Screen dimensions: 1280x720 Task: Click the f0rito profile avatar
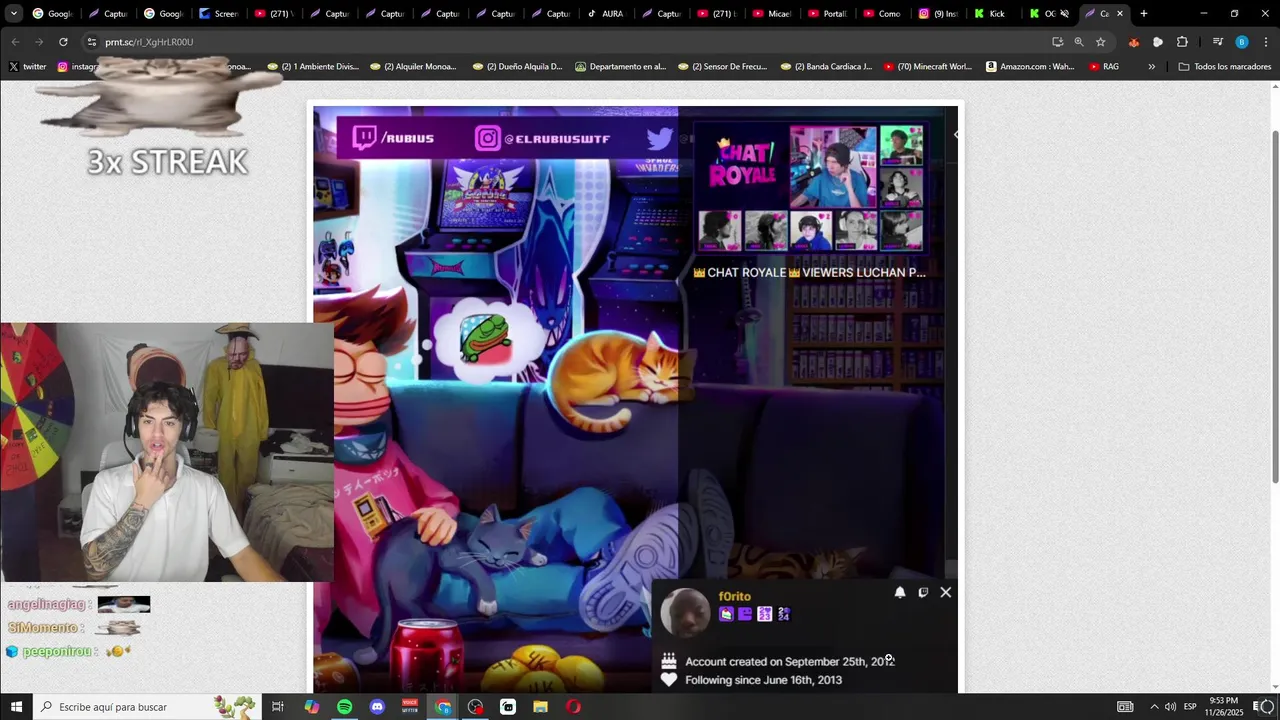click(x=686, y=612)
